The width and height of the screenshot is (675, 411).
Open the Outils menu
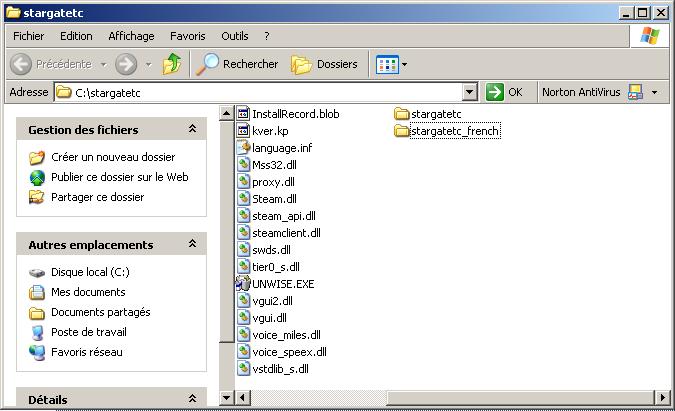click(235, 36)
